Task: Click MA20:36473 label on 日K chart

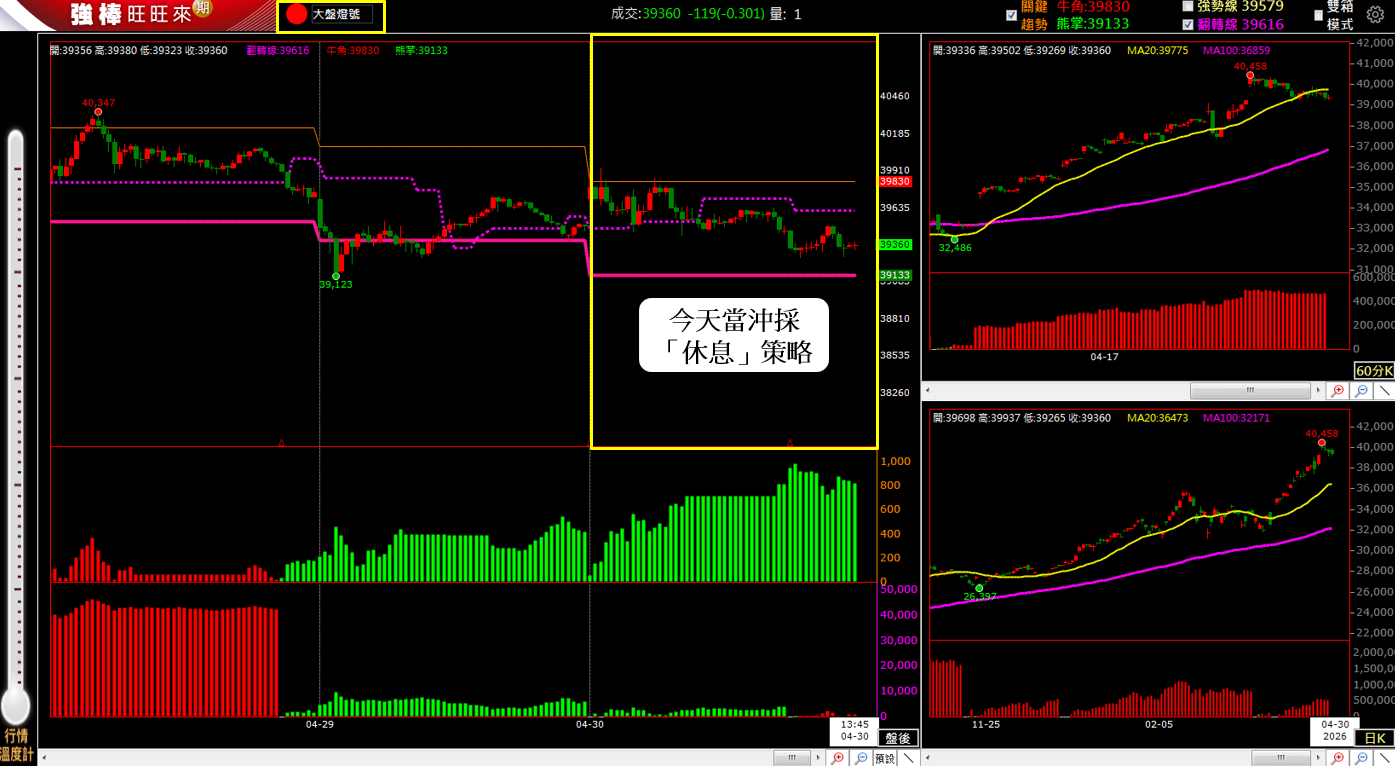Action: pyautogui.click(x=1157, y=418)
